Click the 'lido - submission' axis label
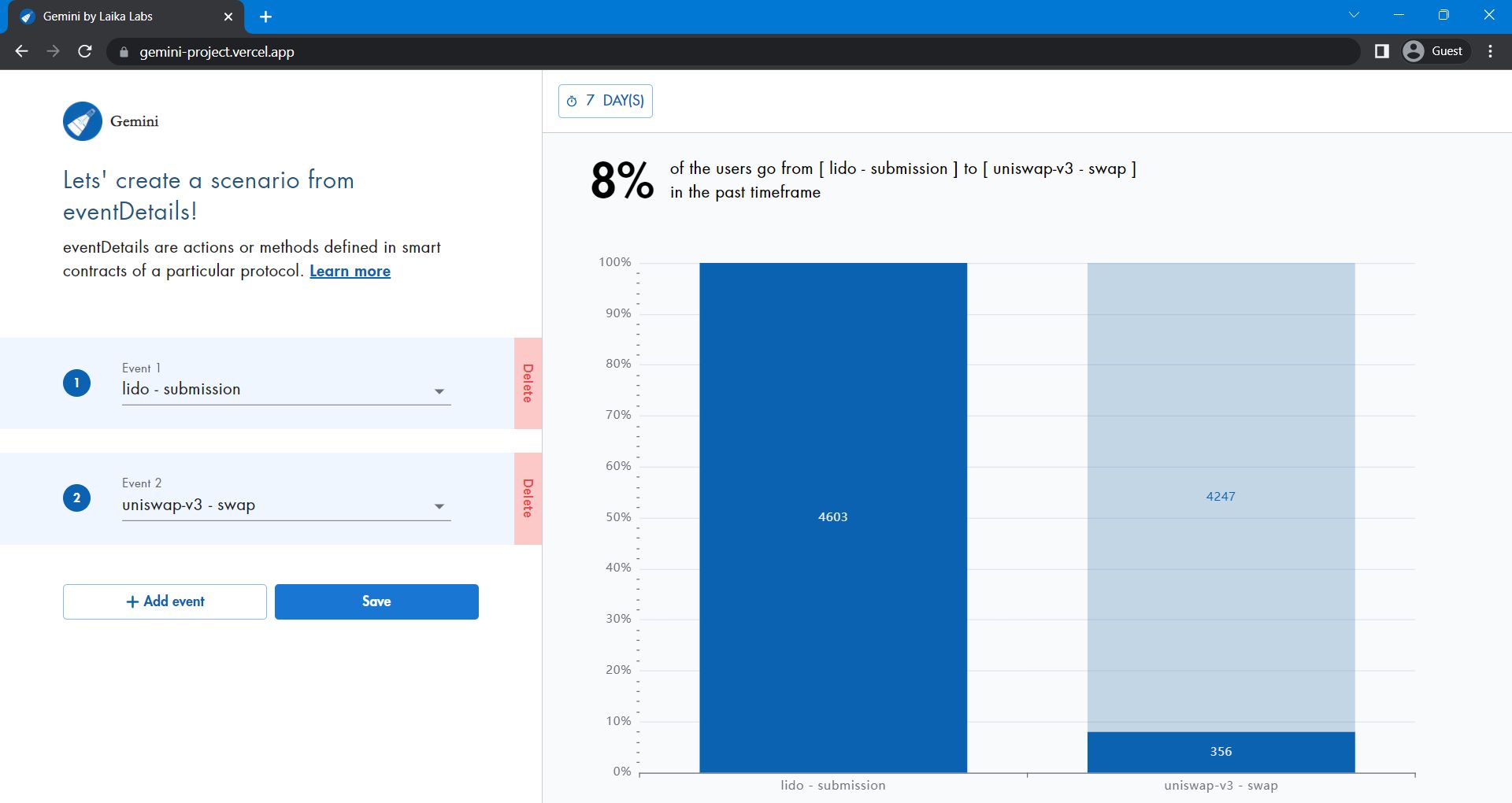The width and height of the screenshot is (1512, 803). pos(833,786)
